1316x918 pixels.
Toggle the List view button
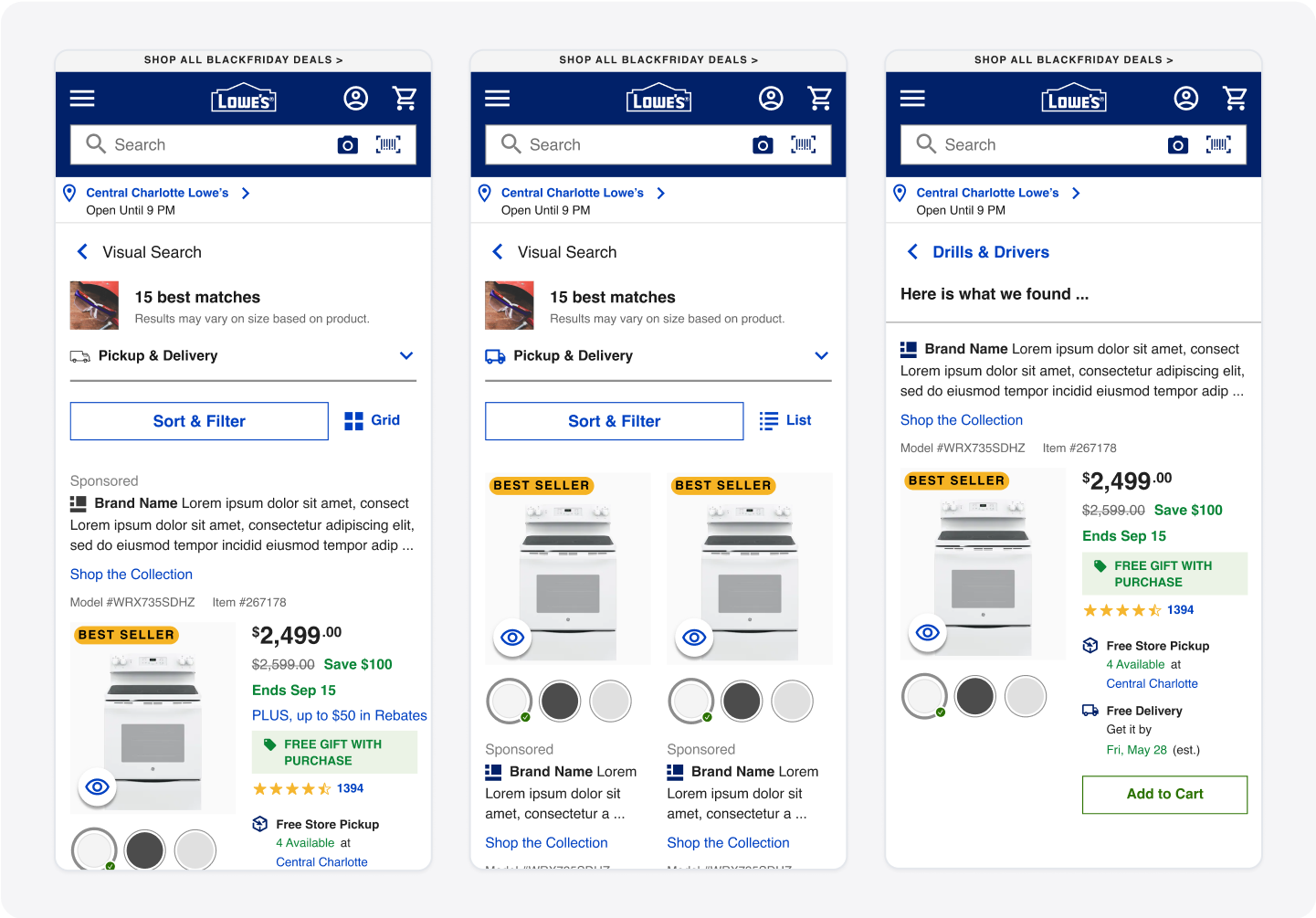pyautogui.click(x=785, y=420)
